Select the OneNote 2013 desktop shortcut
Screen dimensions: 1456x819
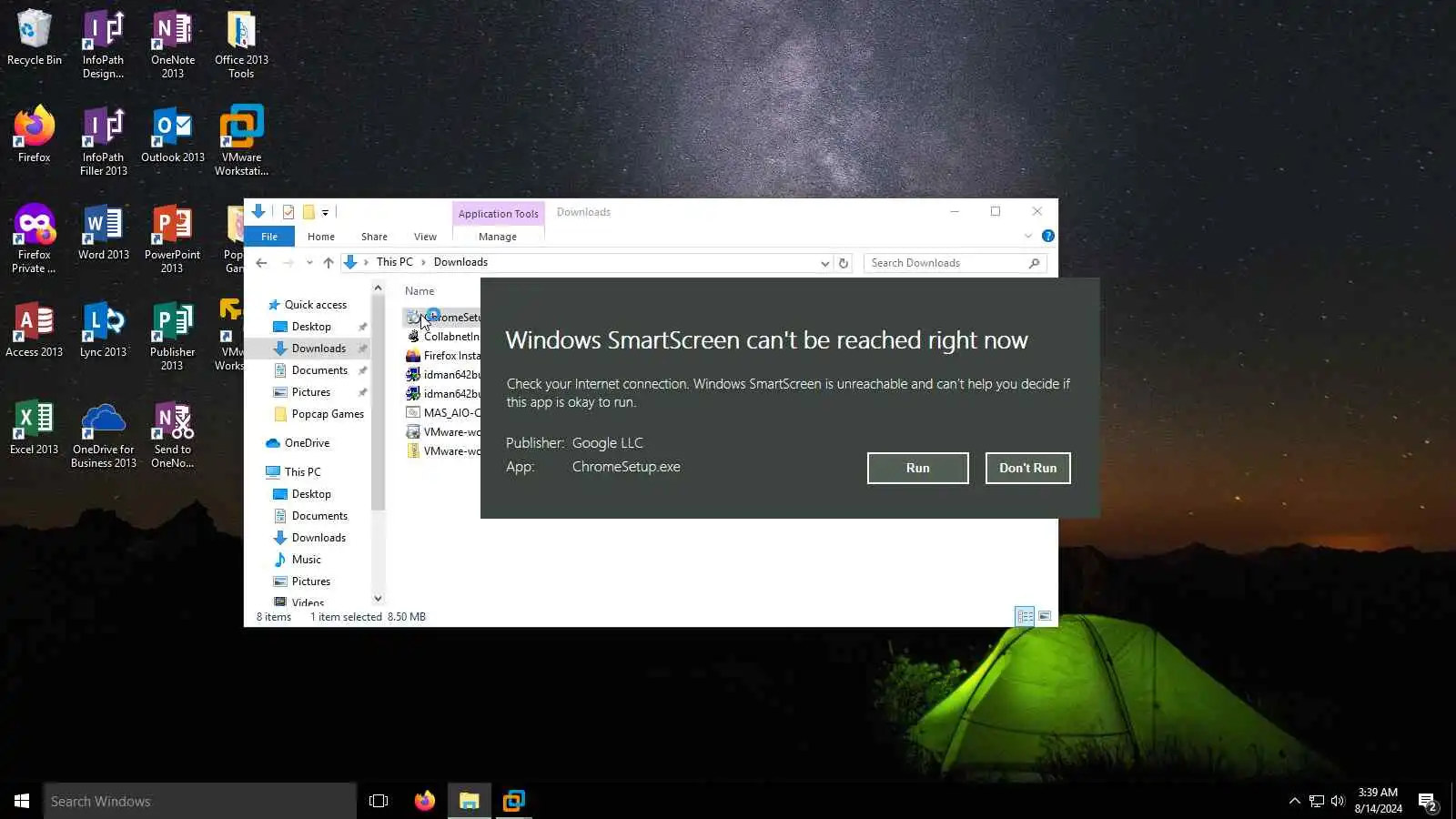173,45
